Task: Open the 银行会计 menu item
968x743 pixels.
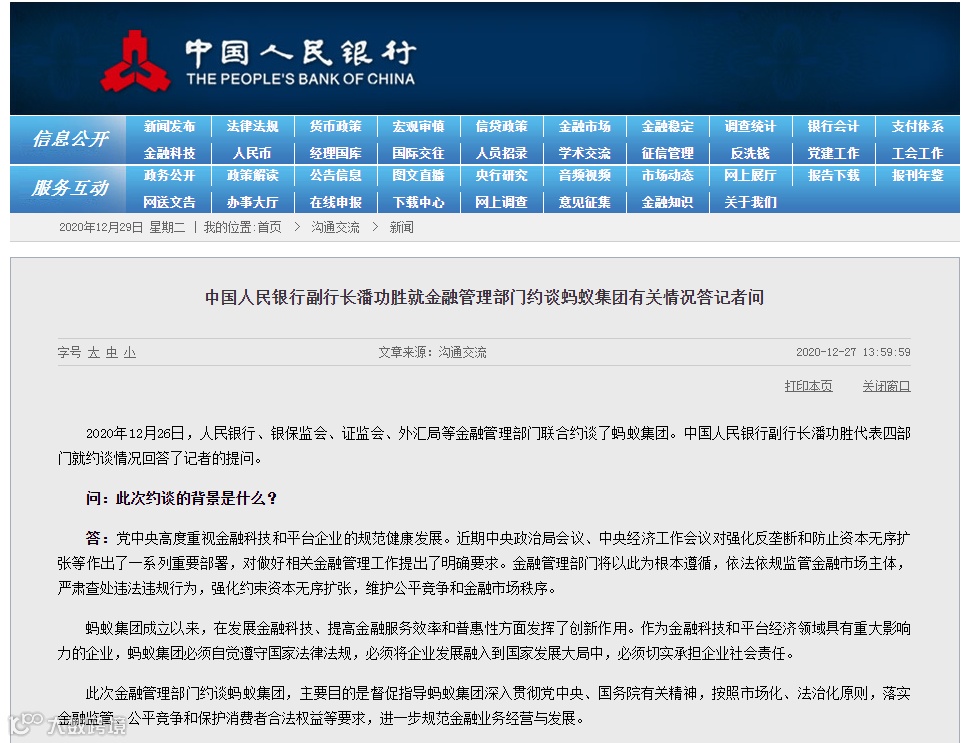Action: (833, 127)
